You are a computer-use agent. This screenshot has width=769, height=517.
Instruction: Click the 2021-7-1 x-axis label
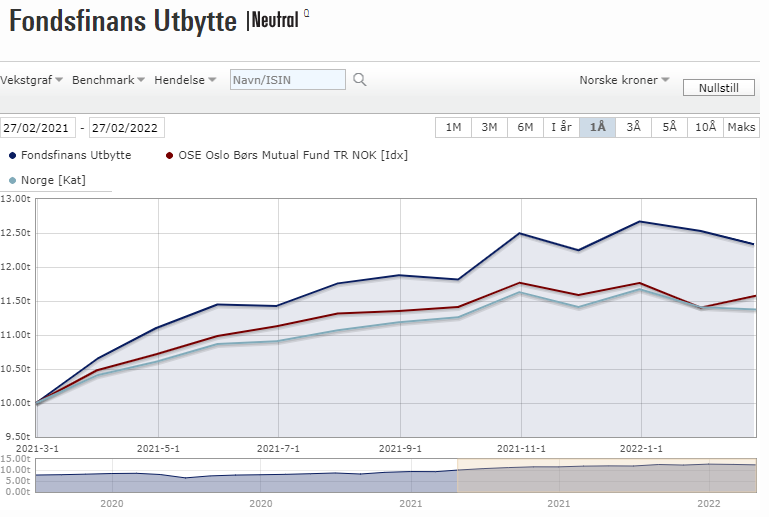coord(278,448)
